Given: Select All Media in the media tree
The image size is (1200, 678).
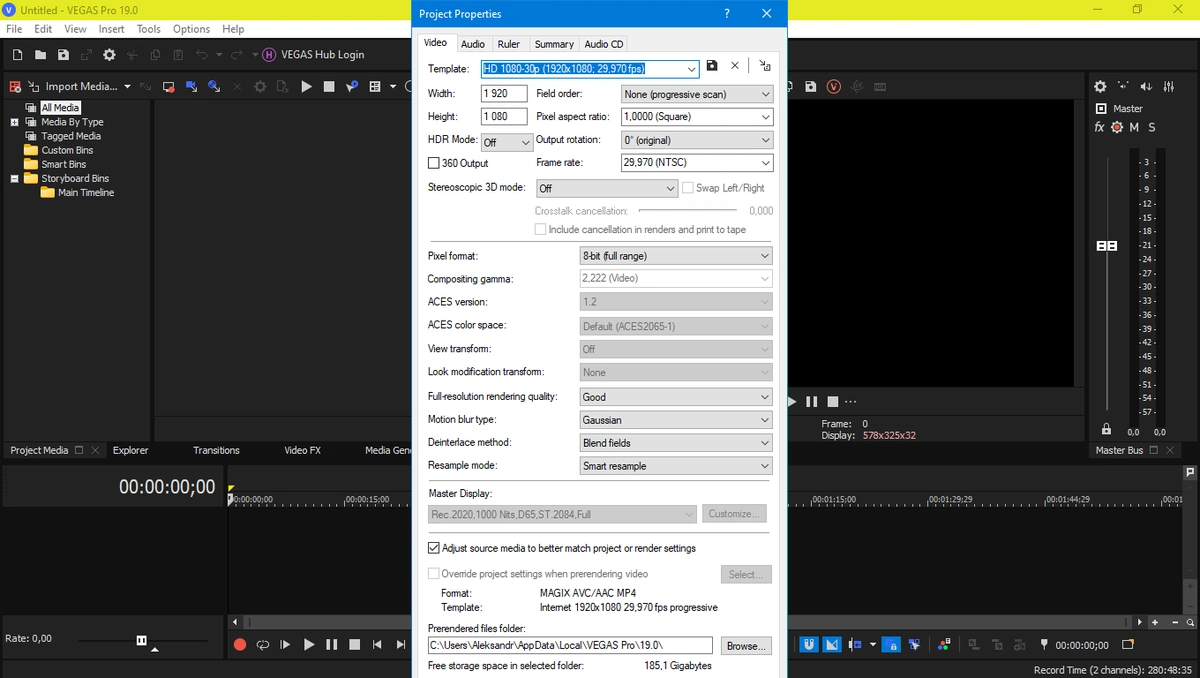Looking at the screenshot, I should point(60,108).
